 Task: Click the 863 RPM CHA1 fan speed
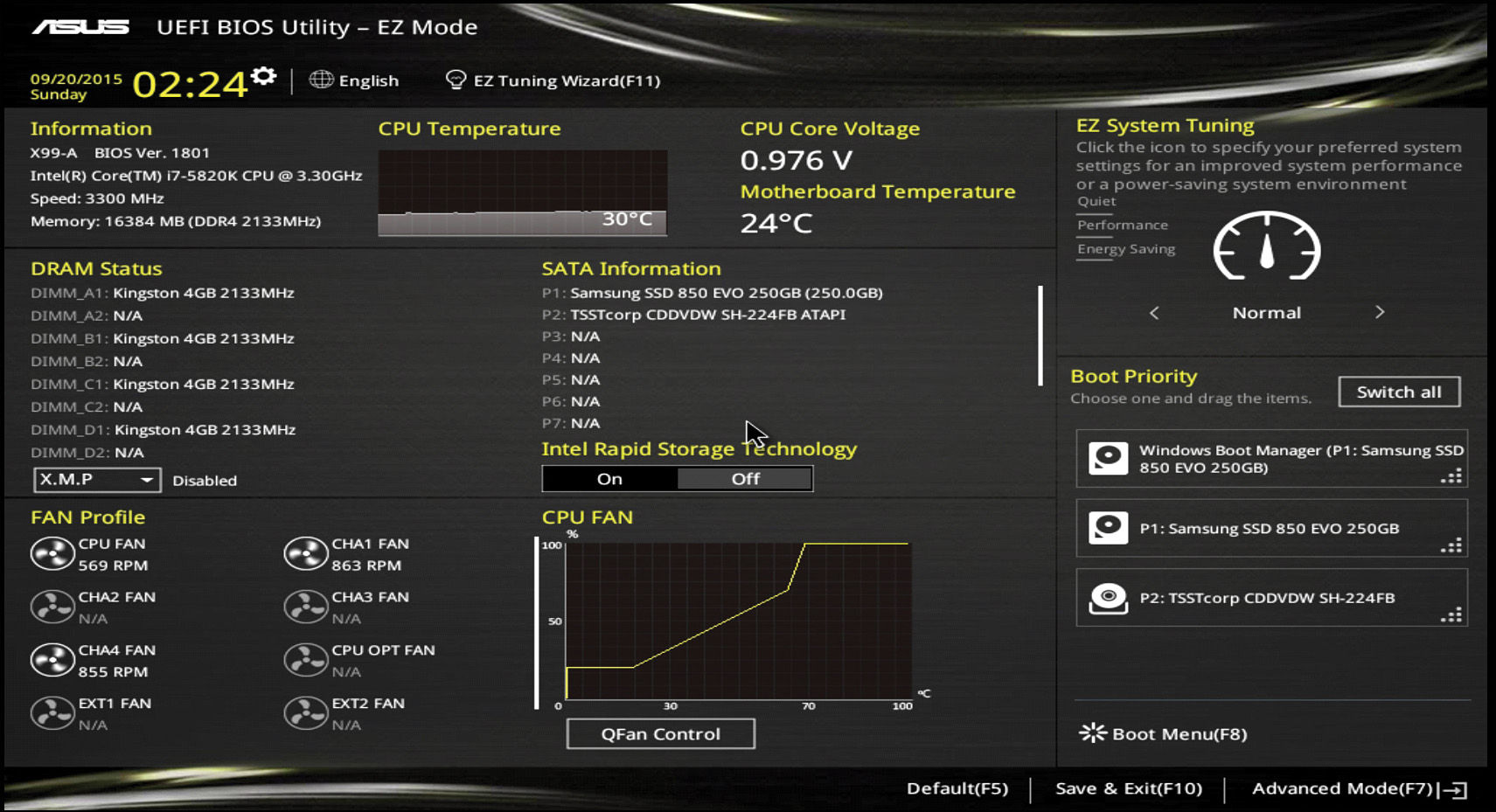click(366, 566)
